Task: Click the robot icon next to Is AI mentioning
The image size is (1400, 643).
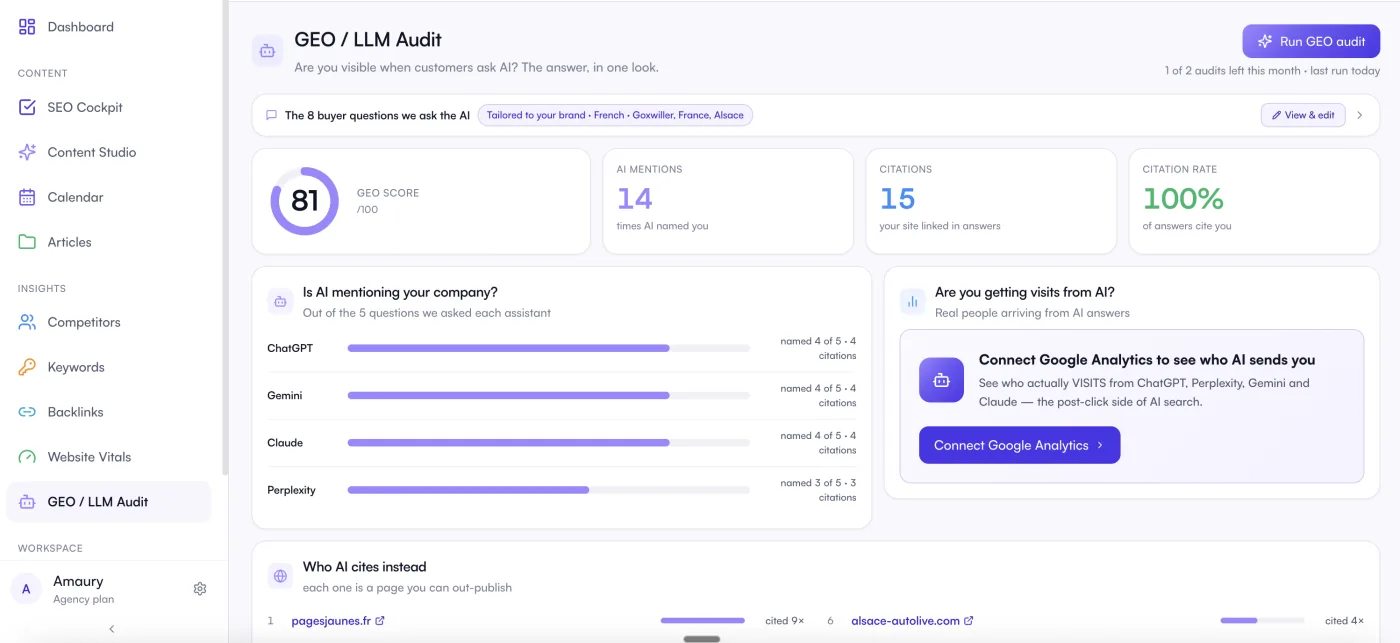Action: point(280,301)
